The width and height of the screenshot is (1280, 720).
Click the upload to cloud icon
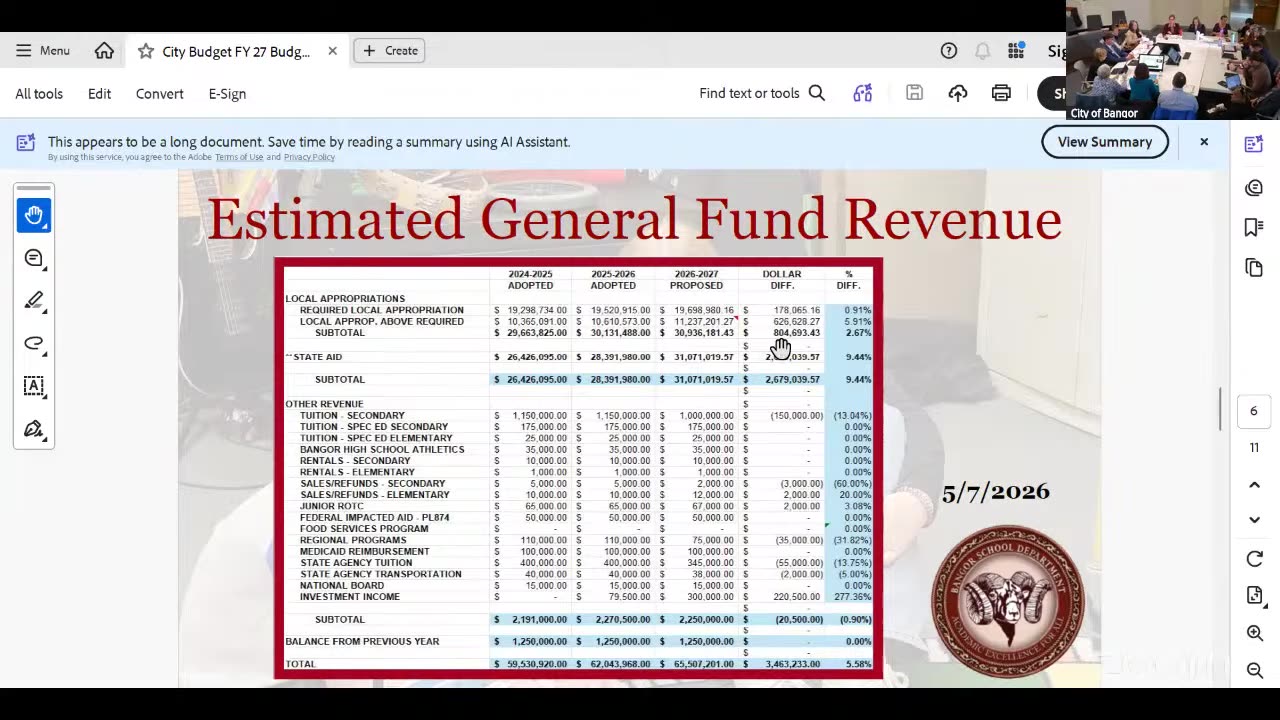(x=958, y=93)
